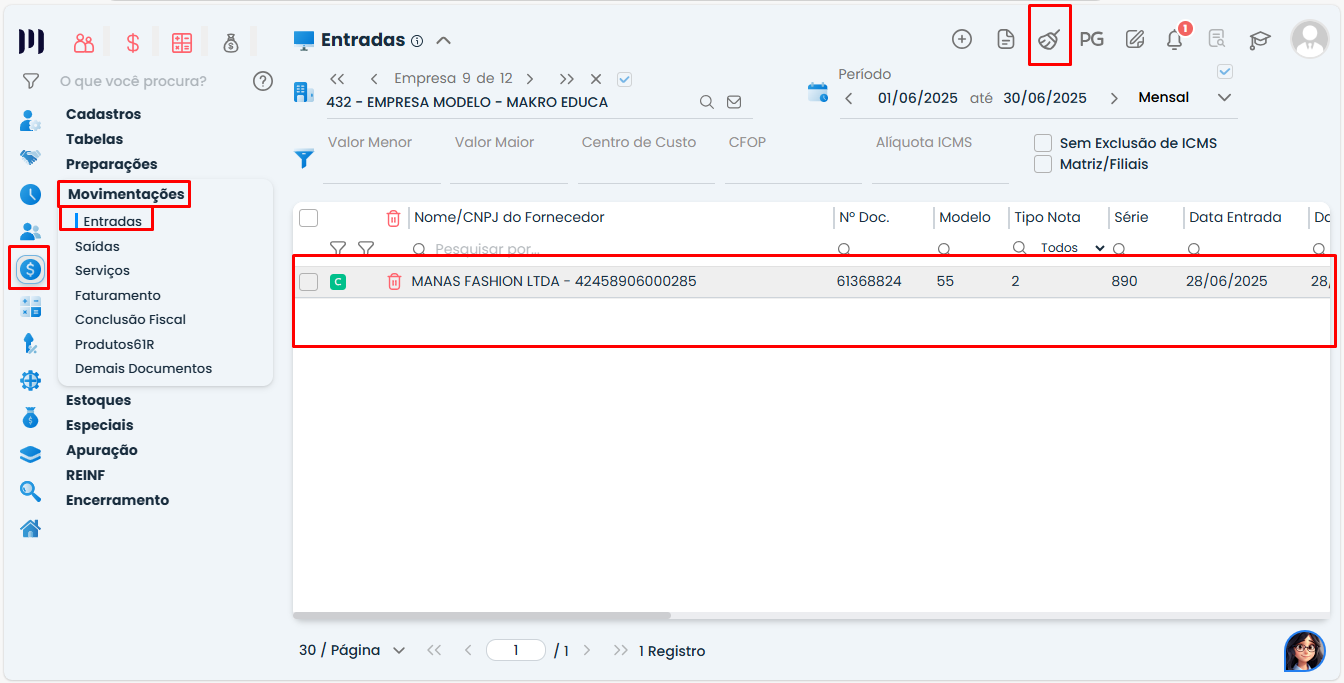This screenshot has height=683, width=1344.
Task: Click the highlighted dollar sign sidebar icon
Action: point(29,269)
